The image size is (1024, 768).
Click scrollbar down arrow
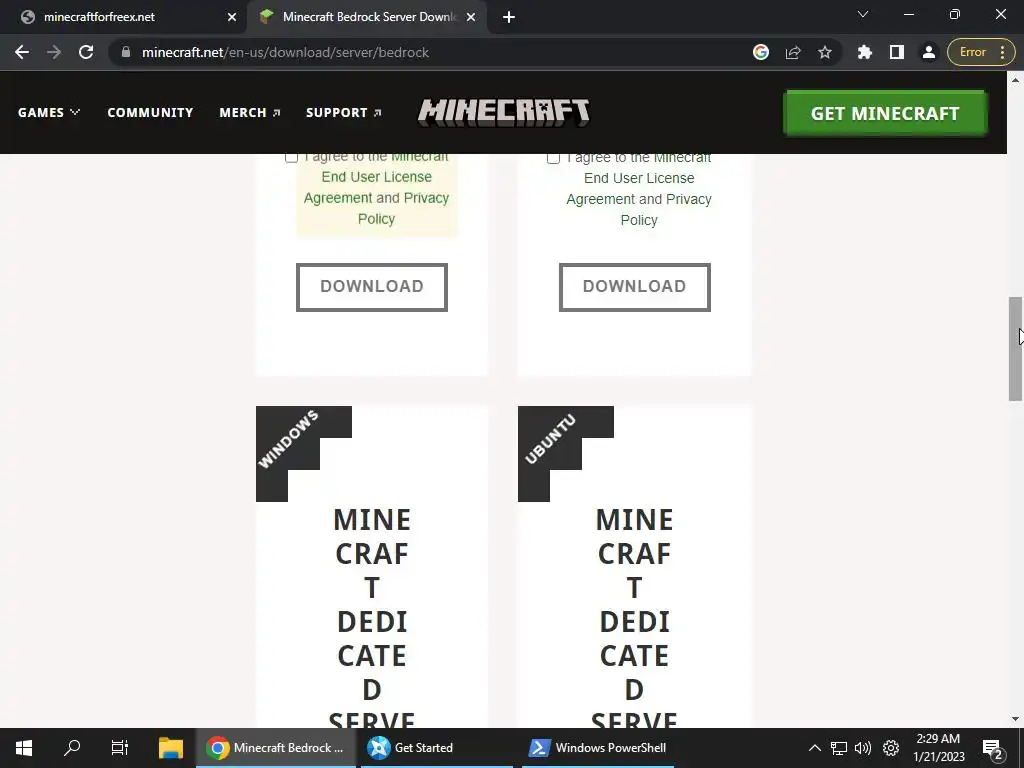[x=1015, y=719]
